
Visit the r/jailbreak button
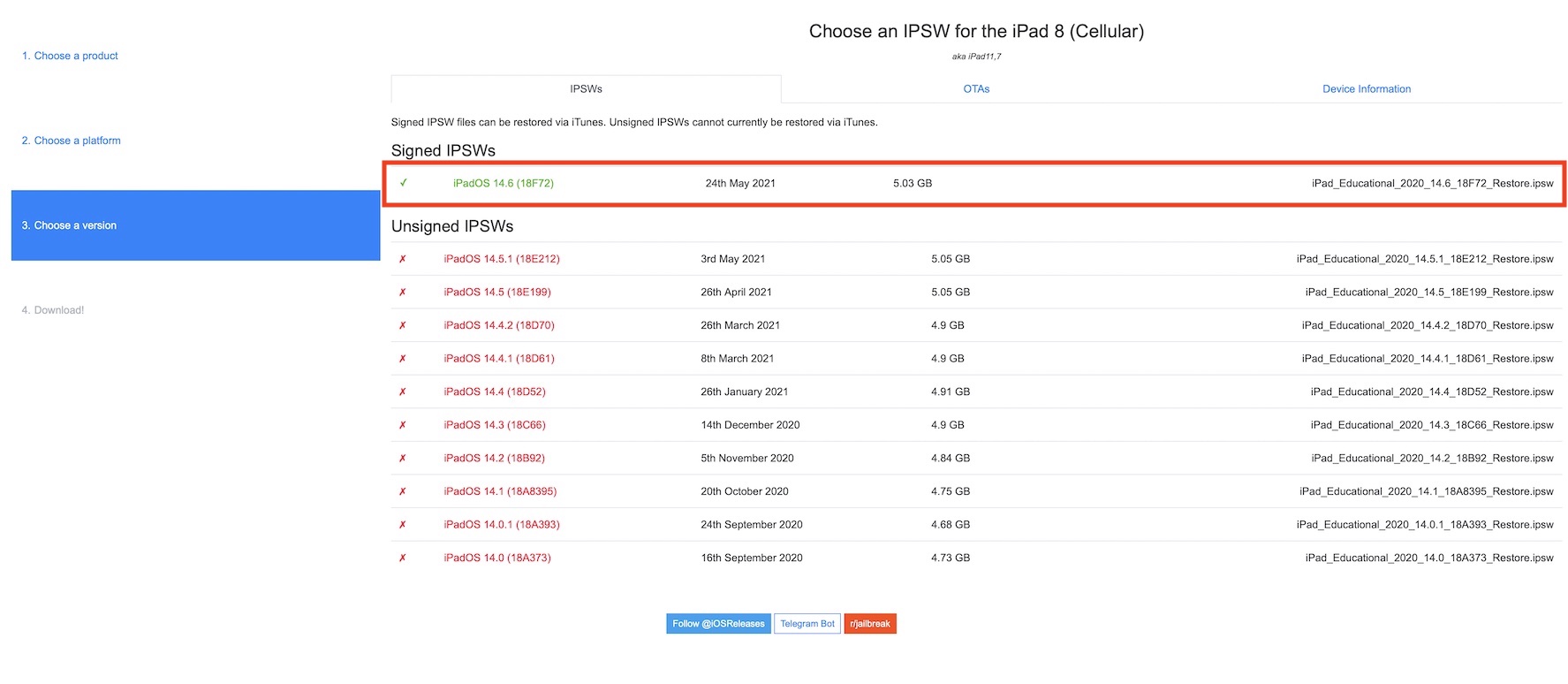tap(870, 624)
